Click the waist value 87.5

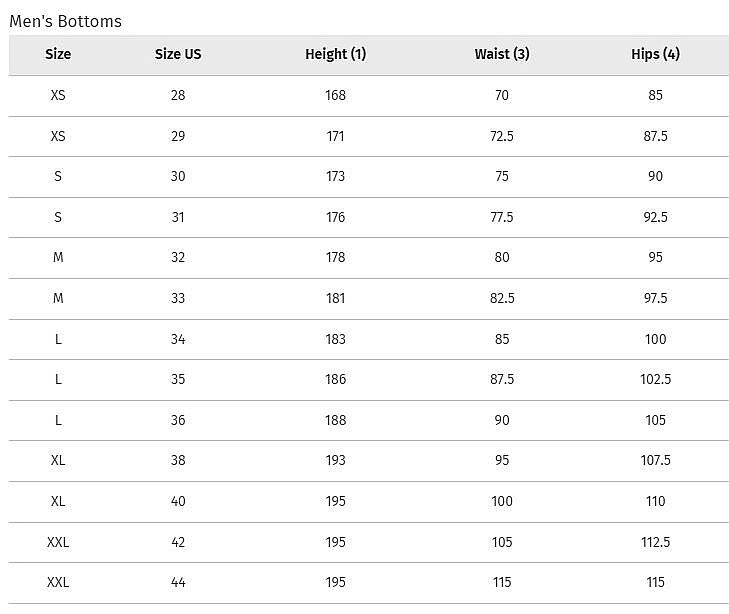pos(502,379)
